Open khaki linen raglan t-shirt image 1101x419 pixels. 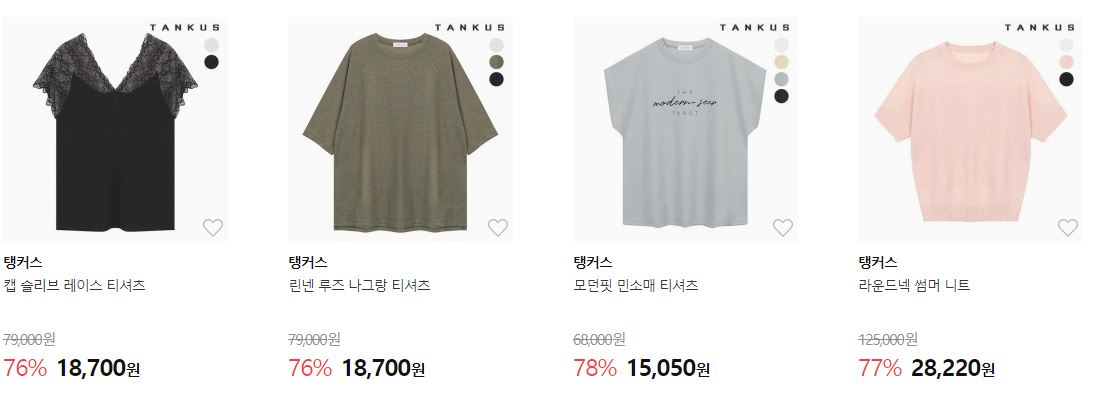tap(400, 130)
